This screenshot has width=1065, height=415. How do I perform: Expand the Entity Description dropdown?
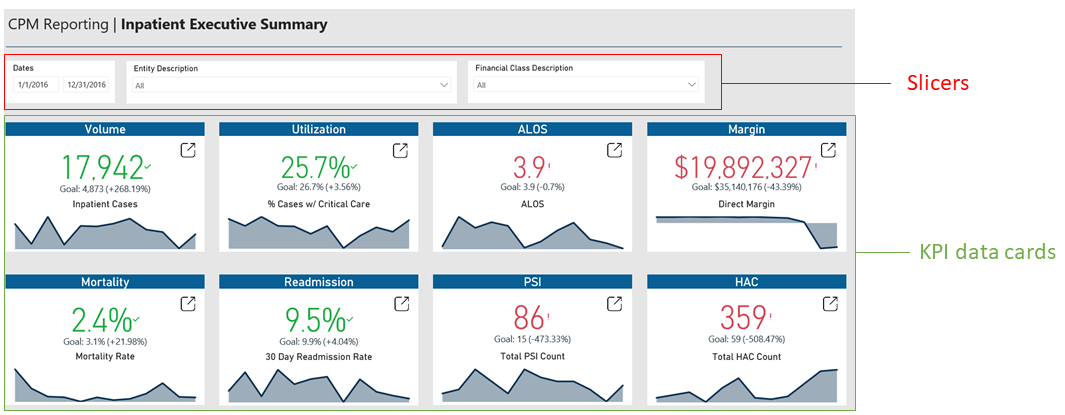coord(444,86)
